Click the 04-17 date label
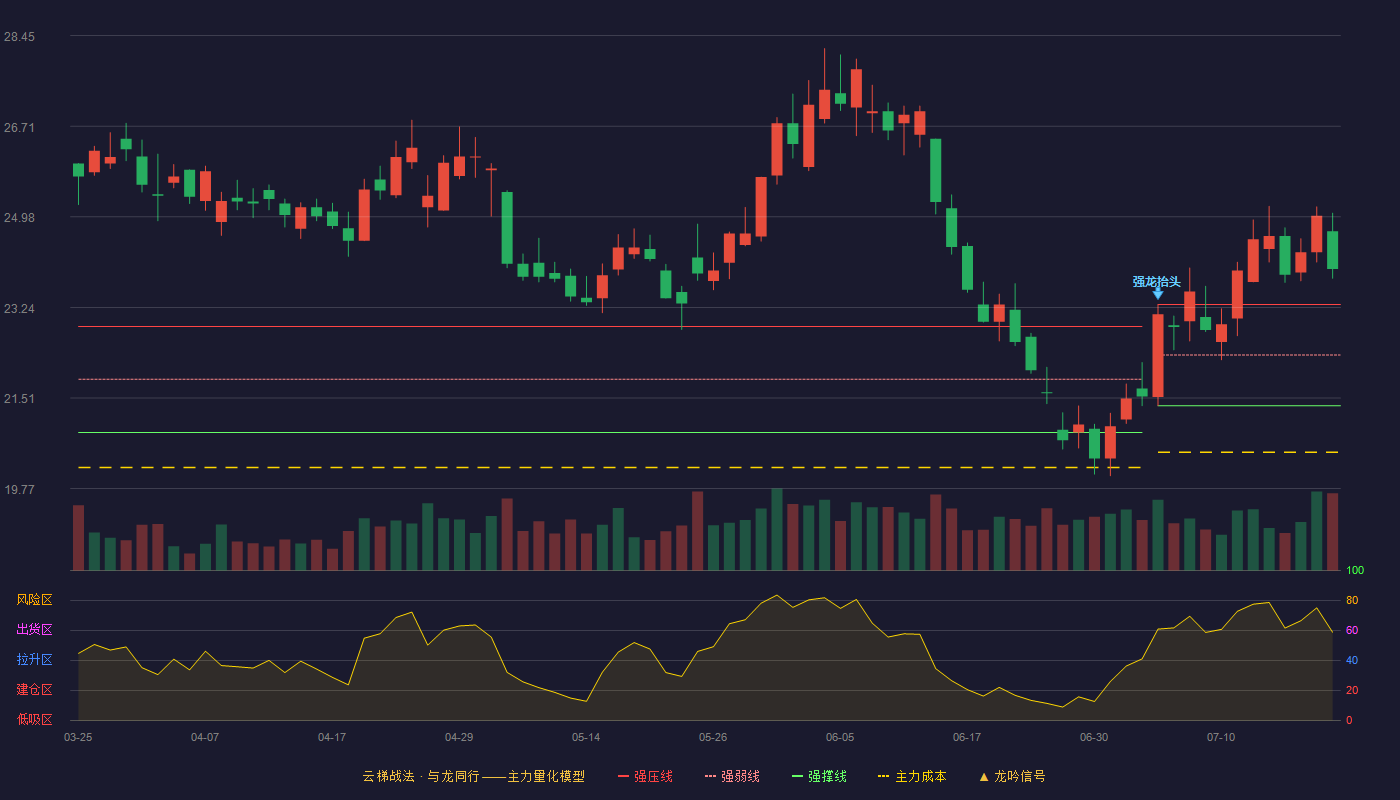Screen dimensions: 1400x800 click(x=332, y=737)
